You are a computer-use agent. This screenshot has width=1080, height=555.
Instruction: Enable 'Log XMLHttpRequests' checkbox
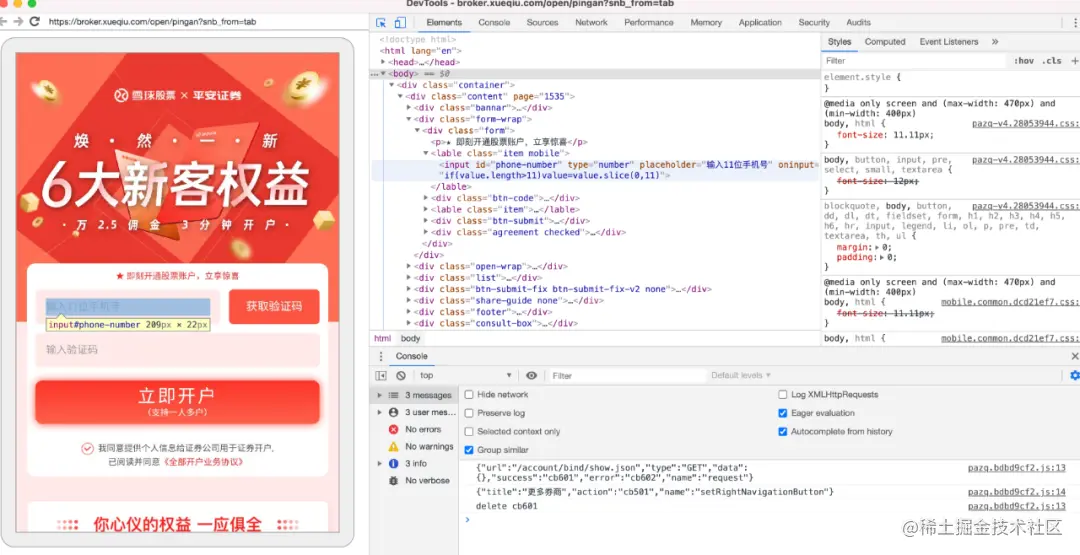point(782,395)
